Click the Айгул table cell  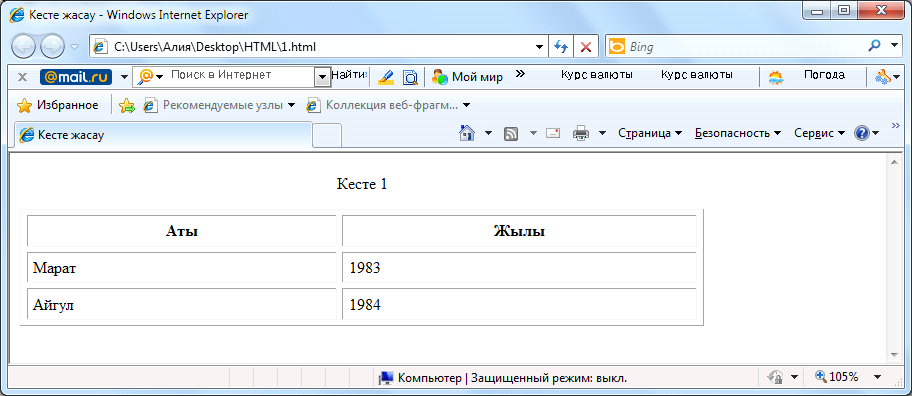click(182, 304)
